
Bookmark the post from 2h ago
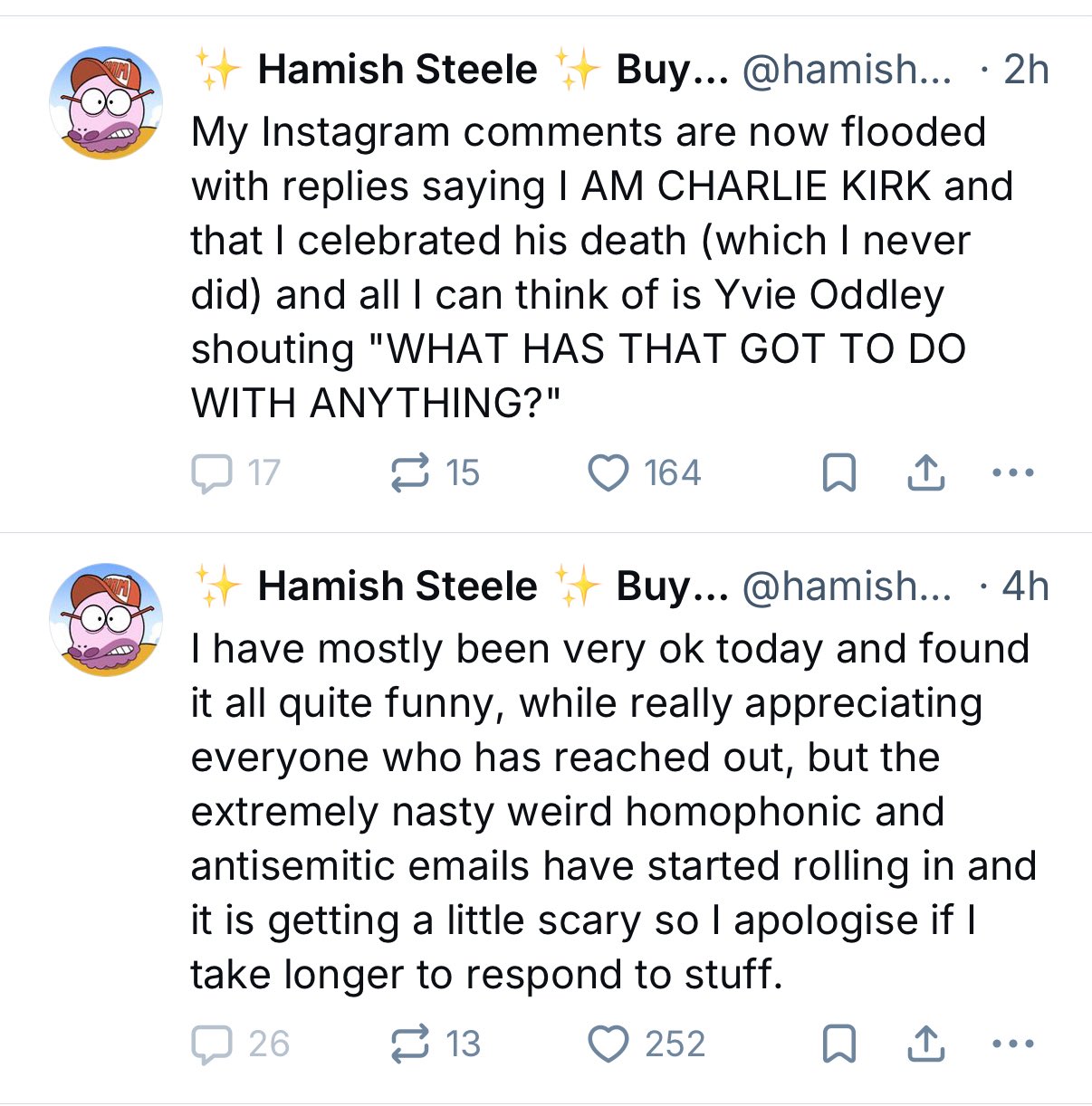(x=838, y=473)
